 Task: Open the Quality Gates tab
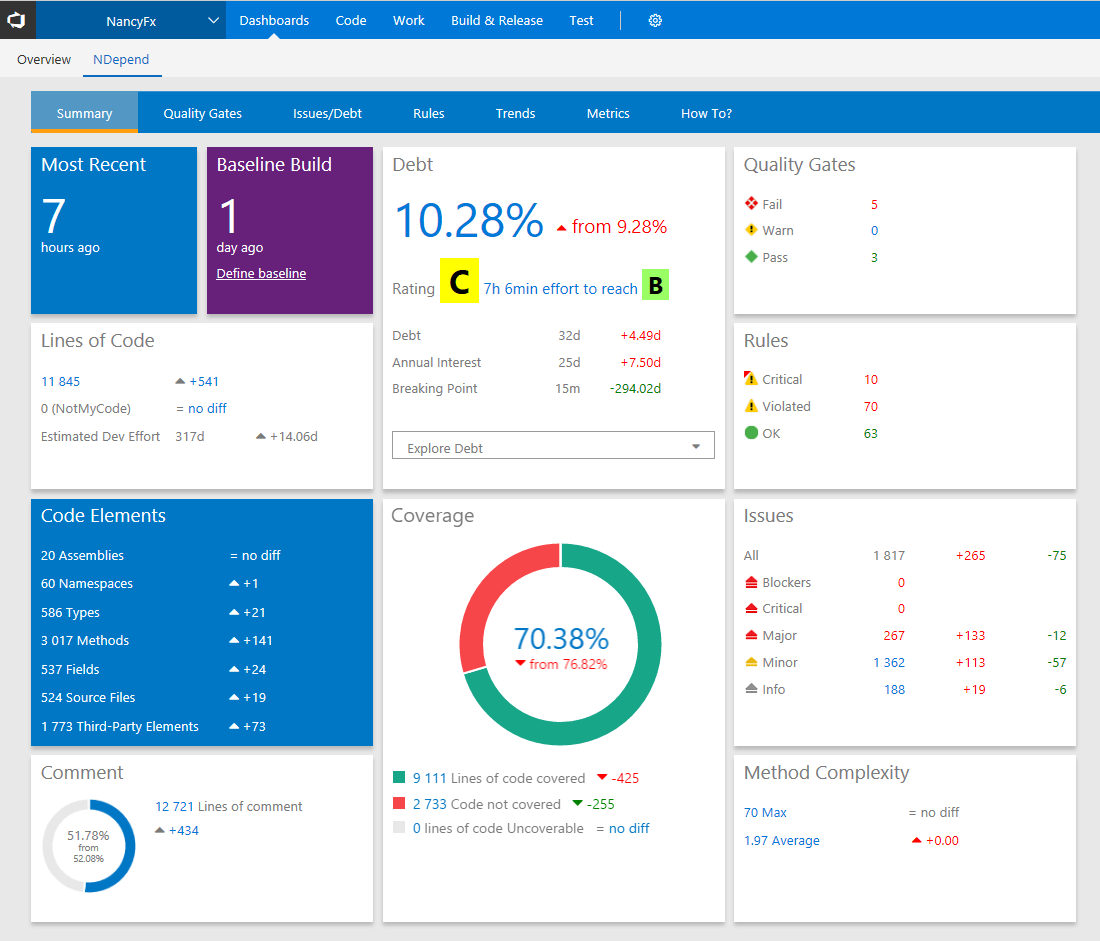(202, 113)
